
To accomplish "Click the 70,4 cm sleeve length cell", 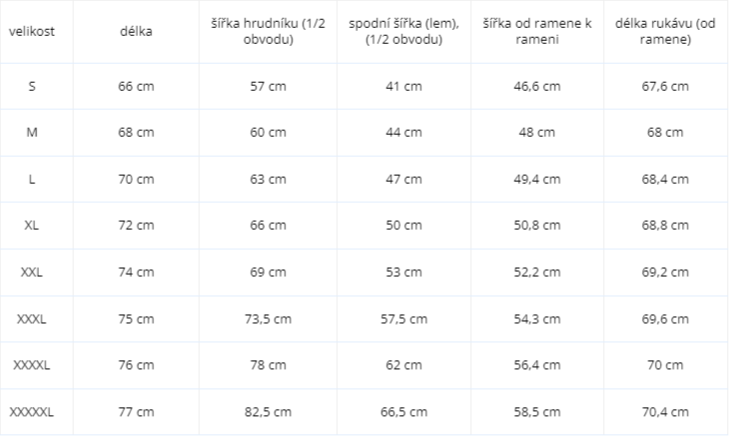I will (x=665, y=412).
